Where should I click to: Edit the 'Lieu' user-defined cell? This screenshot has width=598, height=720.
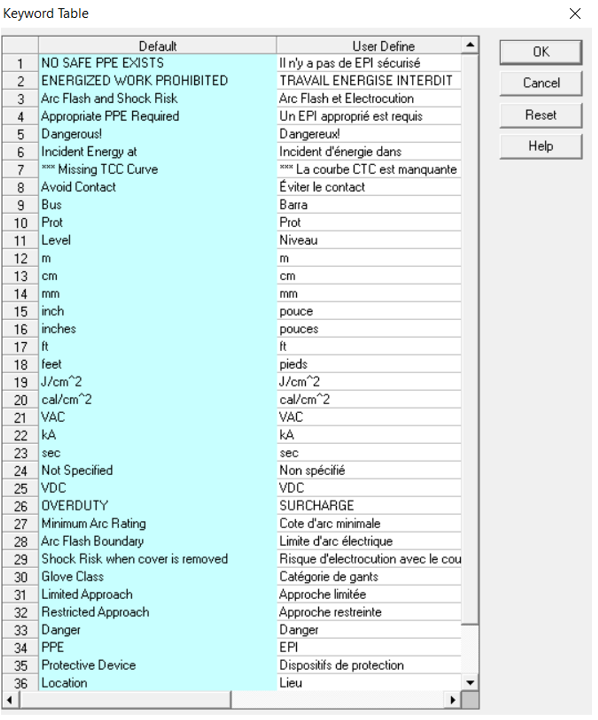(x=369, y=683)
